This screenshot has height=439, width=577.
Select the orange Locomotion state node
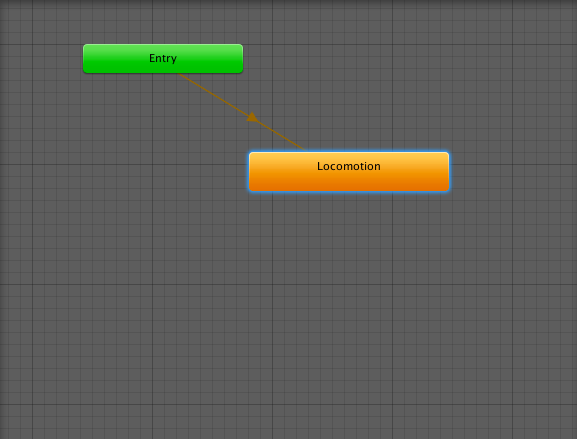coord(349,171)
